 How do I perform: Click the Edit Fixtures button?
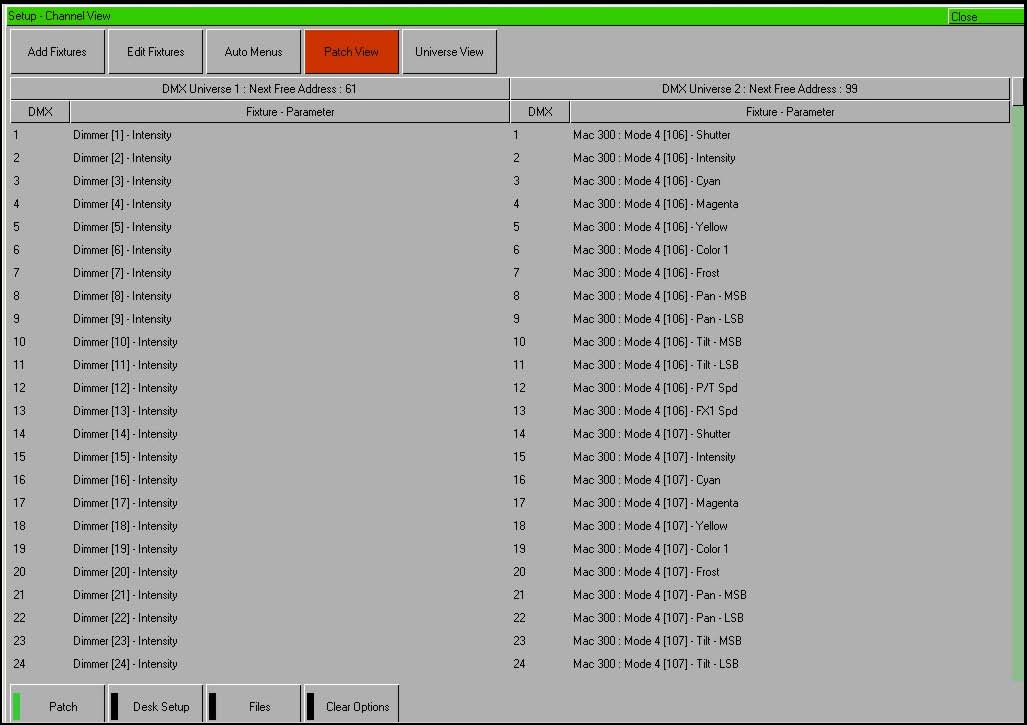point(155,52)
